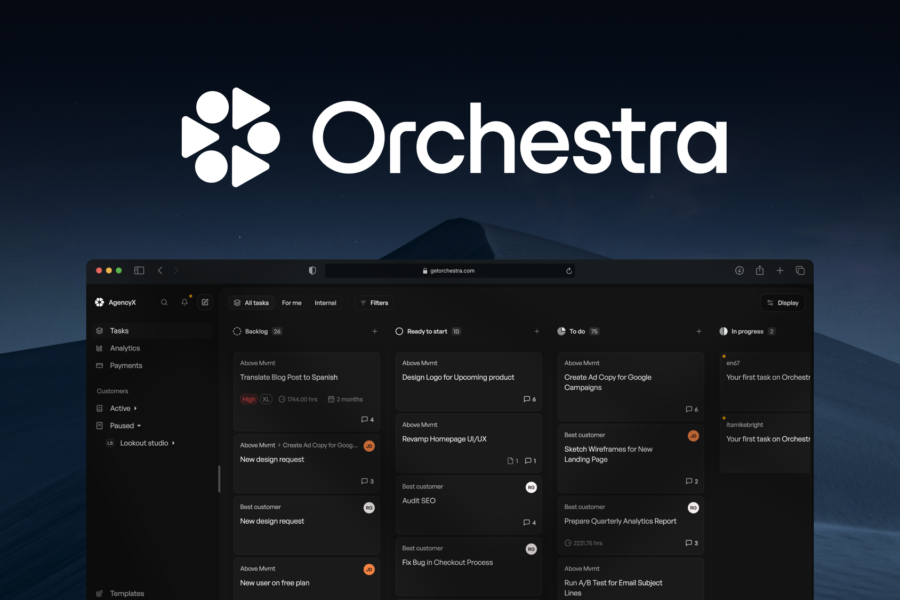900x600 pixels.
Task: Create a new task with compose icon
Action: [205, 302]
